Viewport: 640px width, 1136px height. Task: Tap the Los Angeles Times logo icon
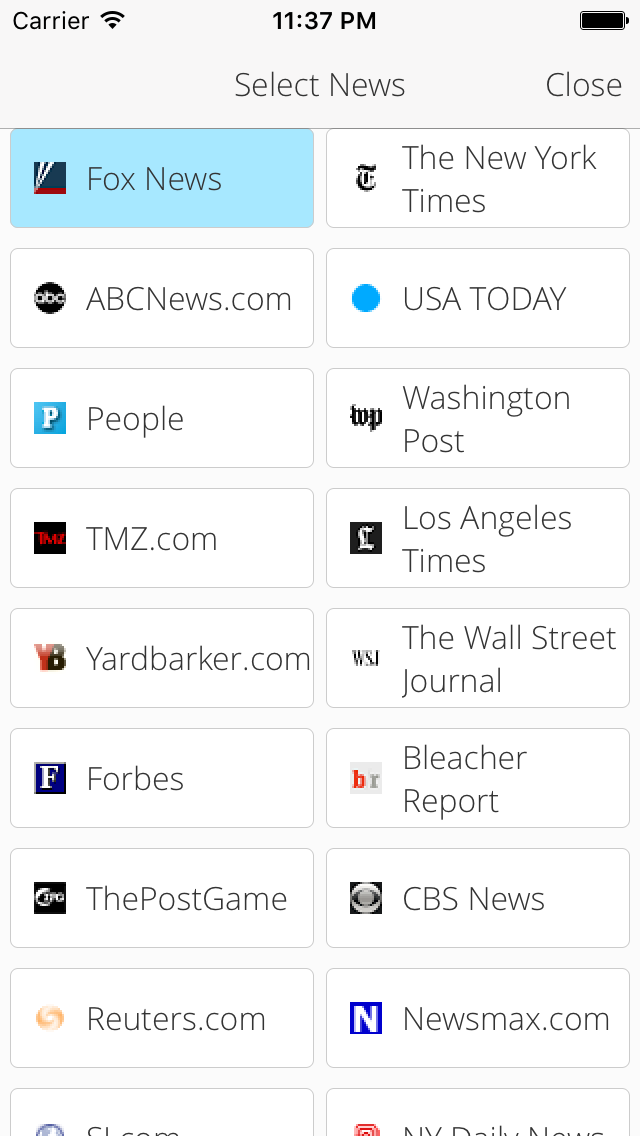[x=366, y=538]
